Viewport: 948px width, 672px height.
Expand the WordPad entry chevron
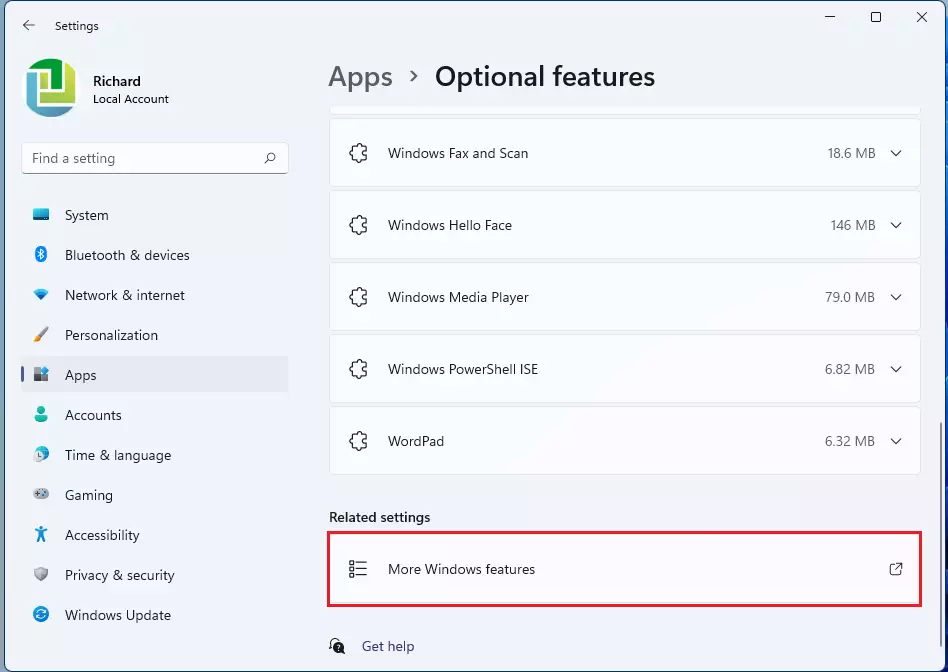896,441
